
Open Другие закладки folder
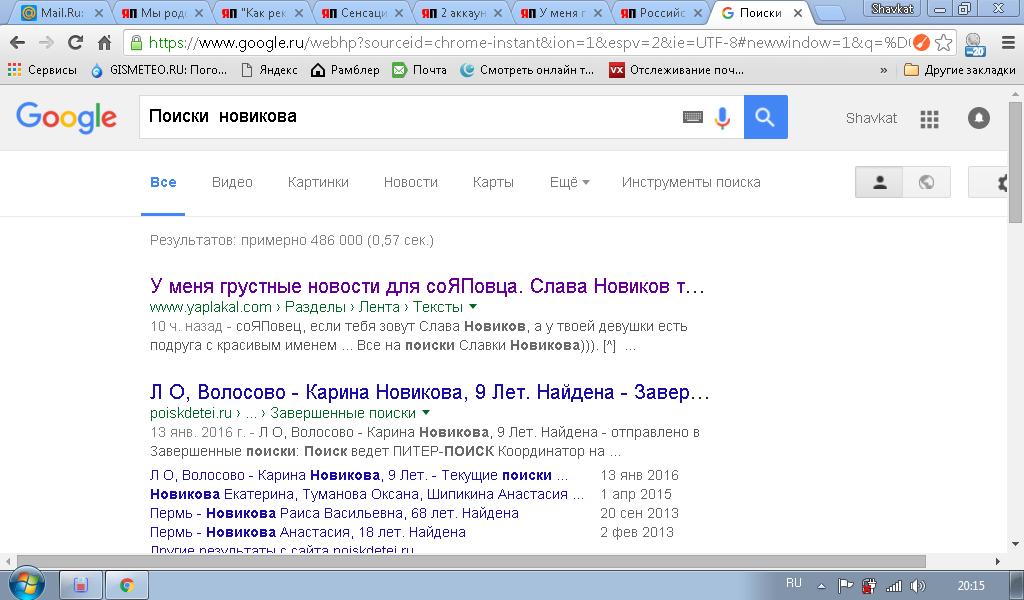pos(959,70)
